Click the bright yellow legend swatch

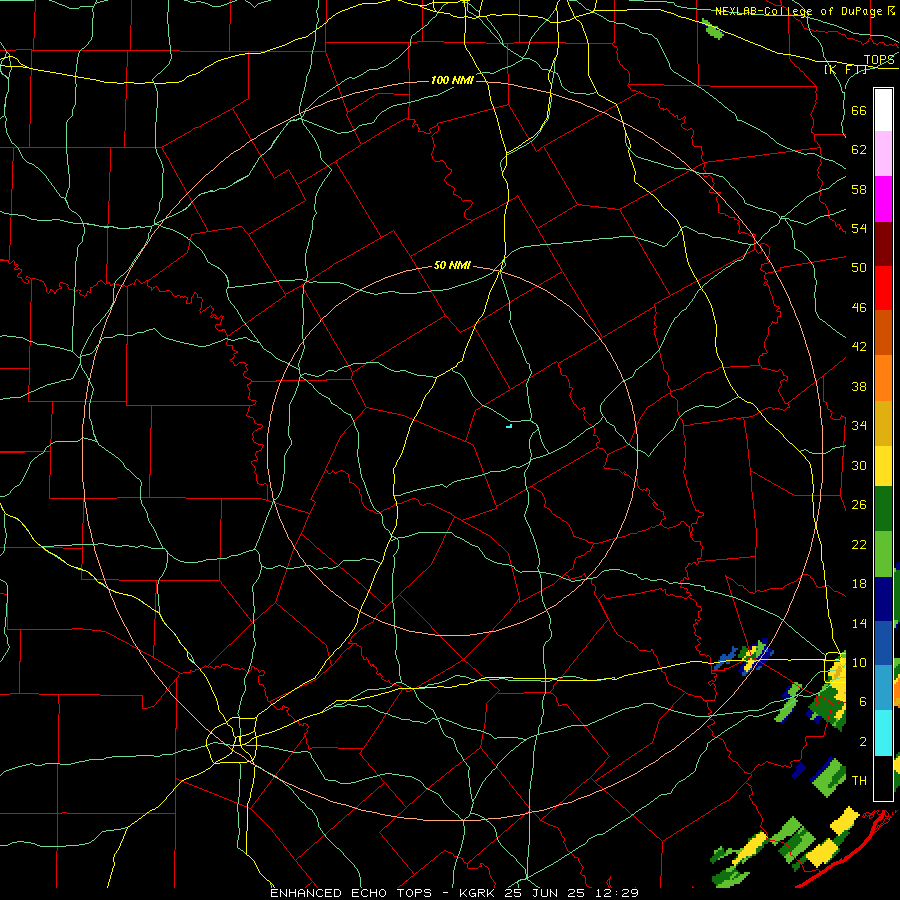click(883, 465)
